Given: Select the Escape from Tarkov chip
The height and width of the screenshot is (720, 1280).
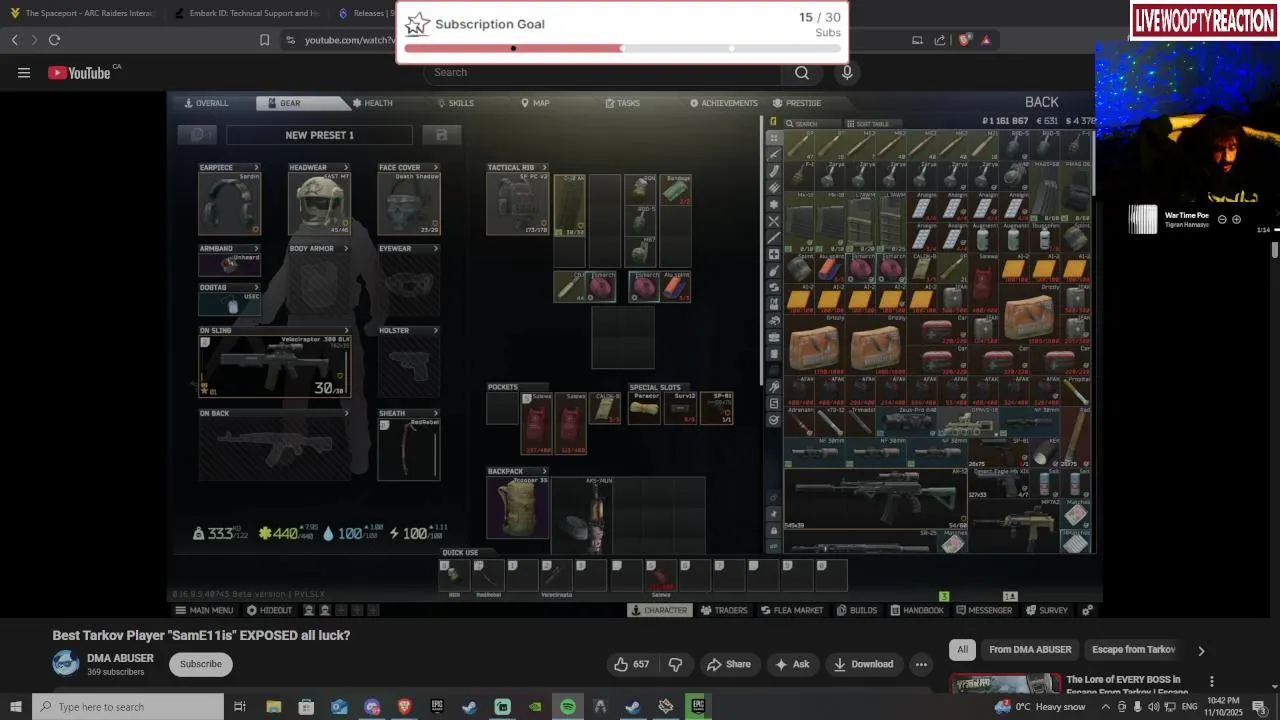Looking at the screenshot, I should tap(1133, 650).
